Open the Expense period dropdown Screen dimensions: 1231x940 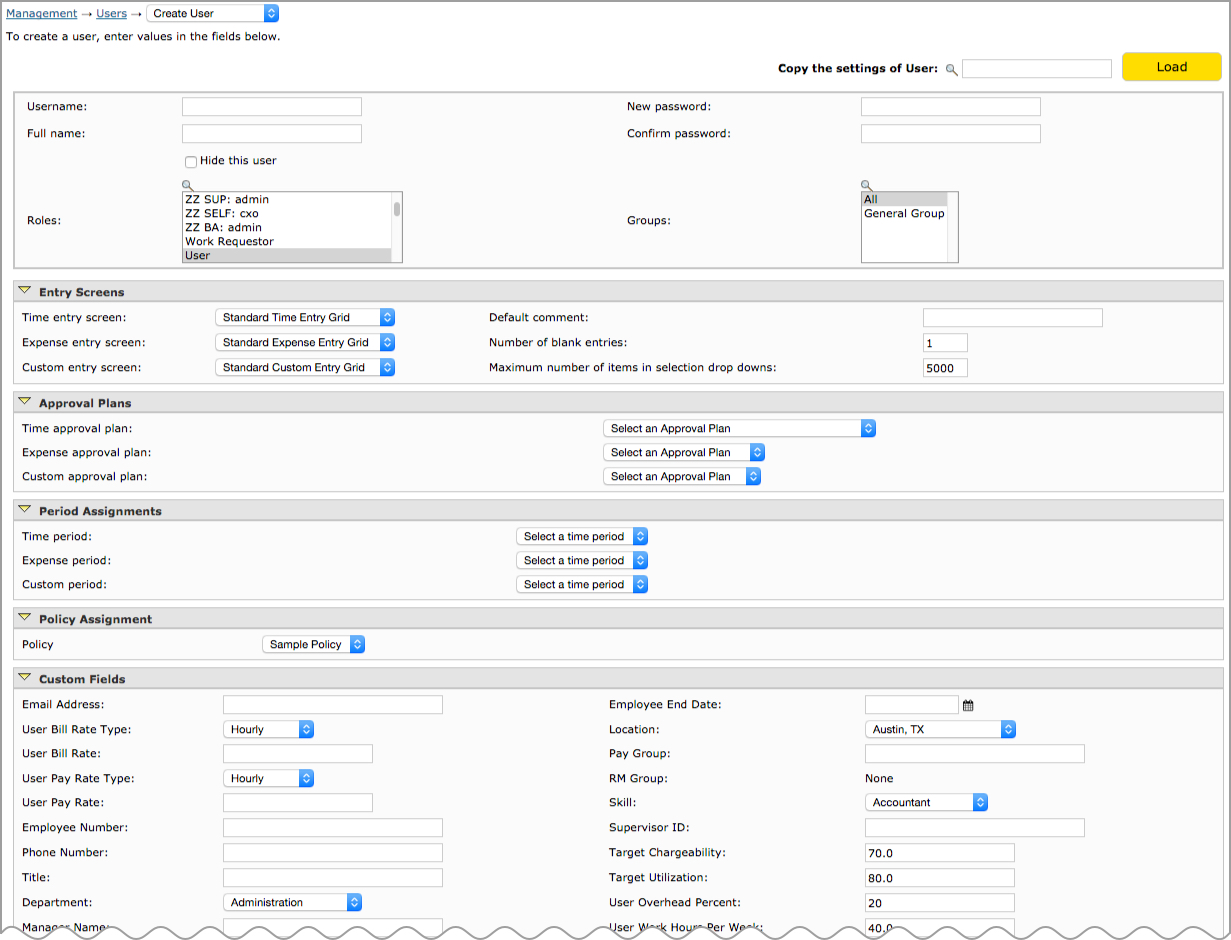582,560
